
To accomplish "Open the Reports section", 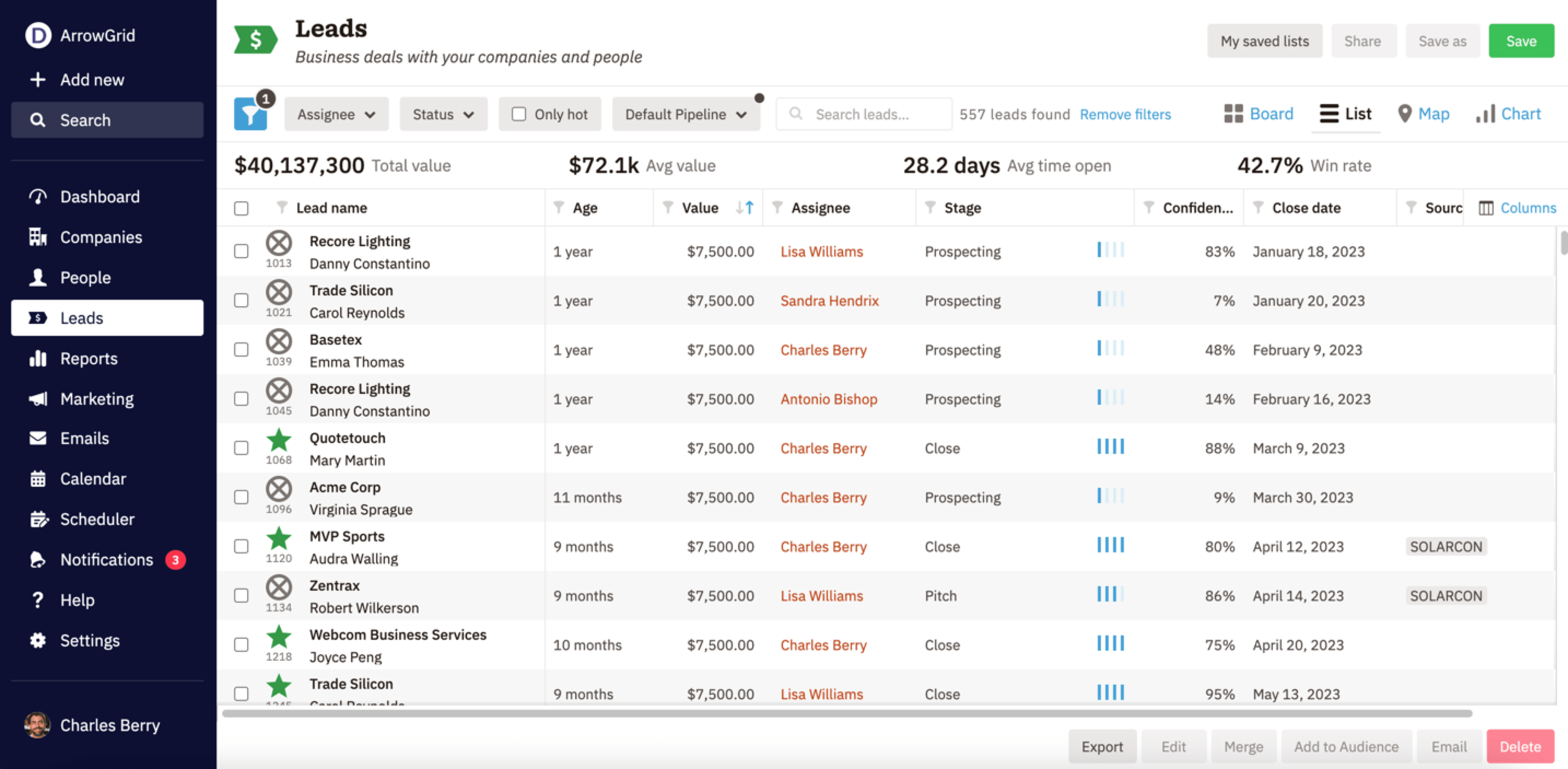I will tap(89, 358).
